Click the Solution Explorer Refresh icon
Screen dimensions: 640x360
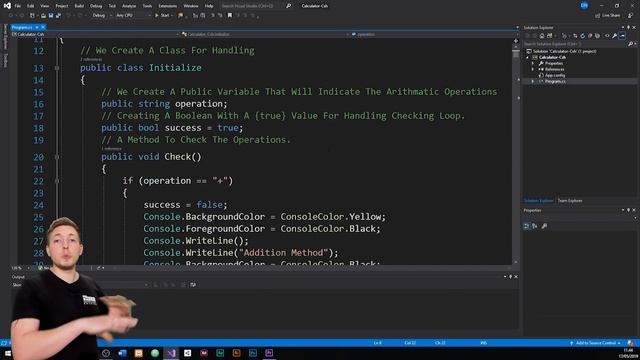click(x=582, y=36)
